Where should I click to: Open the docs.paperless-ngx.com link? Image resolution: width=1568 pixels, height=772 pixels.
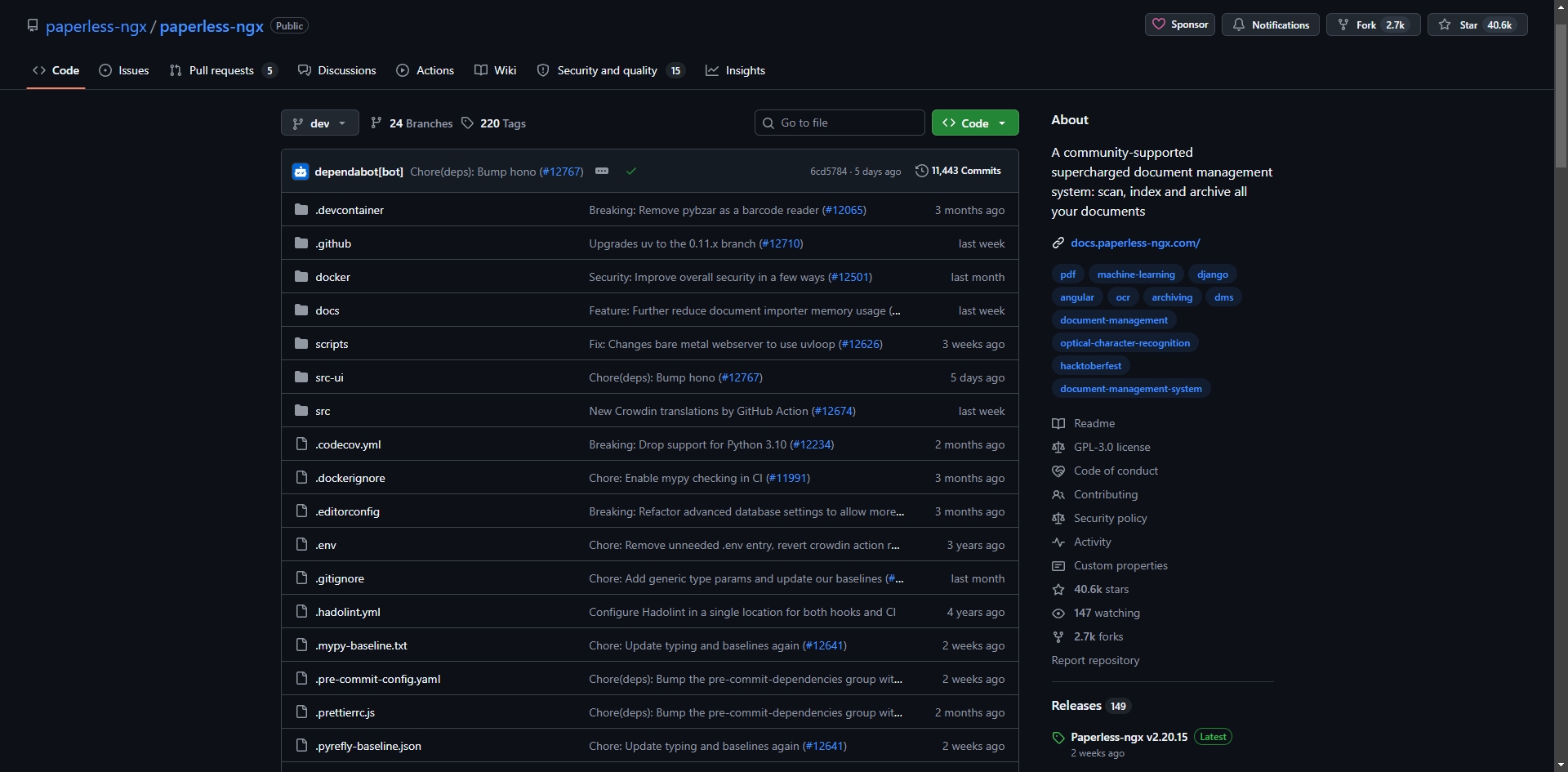[x=1135, y=243]
